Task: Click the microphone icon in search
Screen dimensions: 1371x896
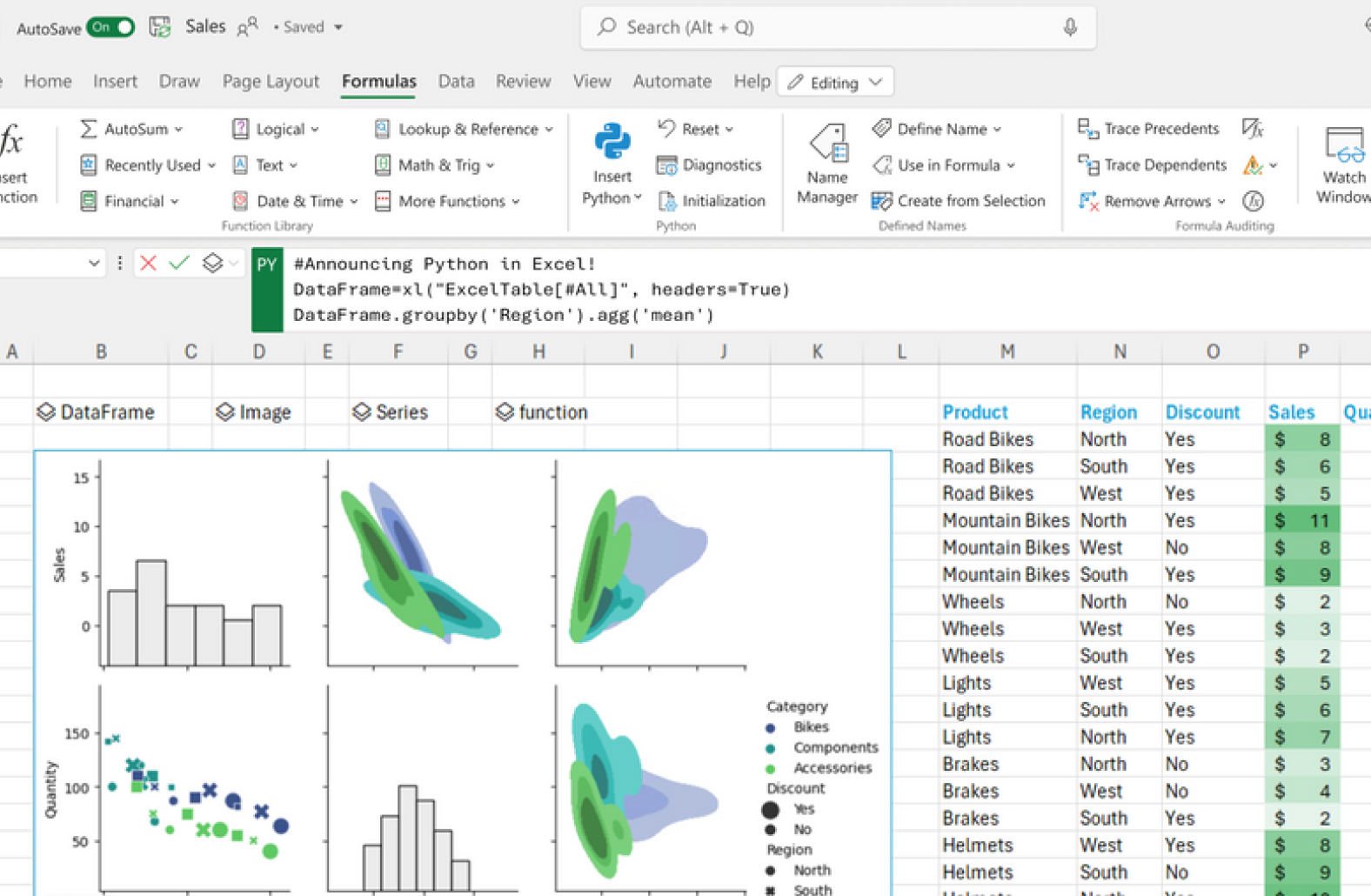Action: 1070,27
